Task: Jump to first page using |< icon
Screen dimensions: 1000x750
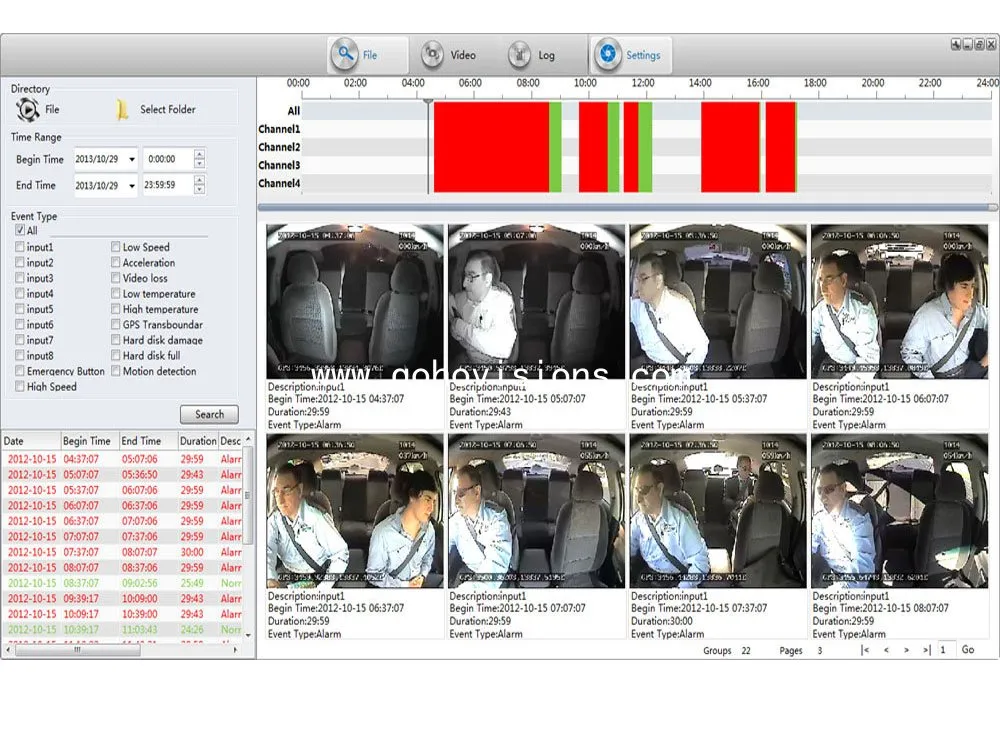Action: click(865, 650)
